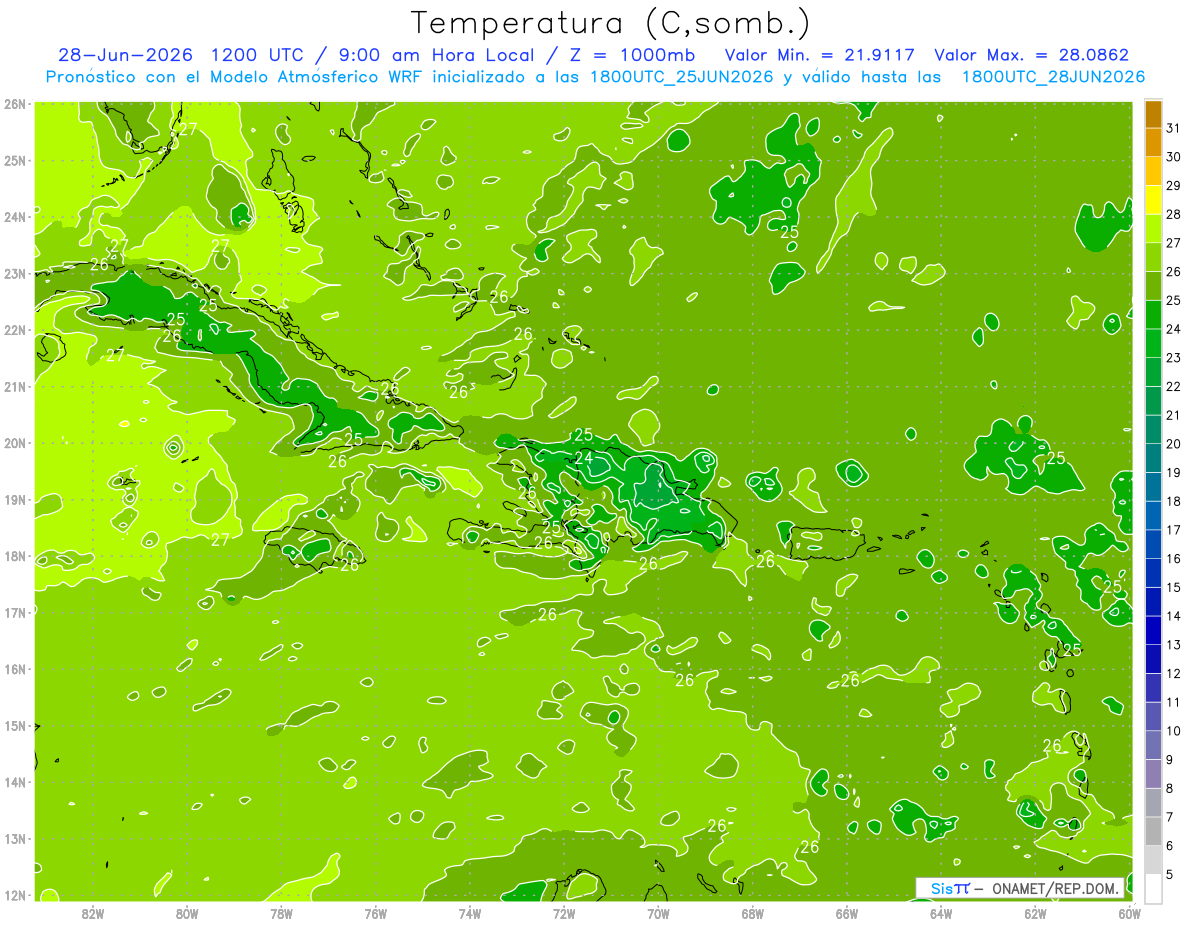Pick the teal legend swatch between 19 and 20
This screenshot has height=927, width=1200.
click(1153, 458)
